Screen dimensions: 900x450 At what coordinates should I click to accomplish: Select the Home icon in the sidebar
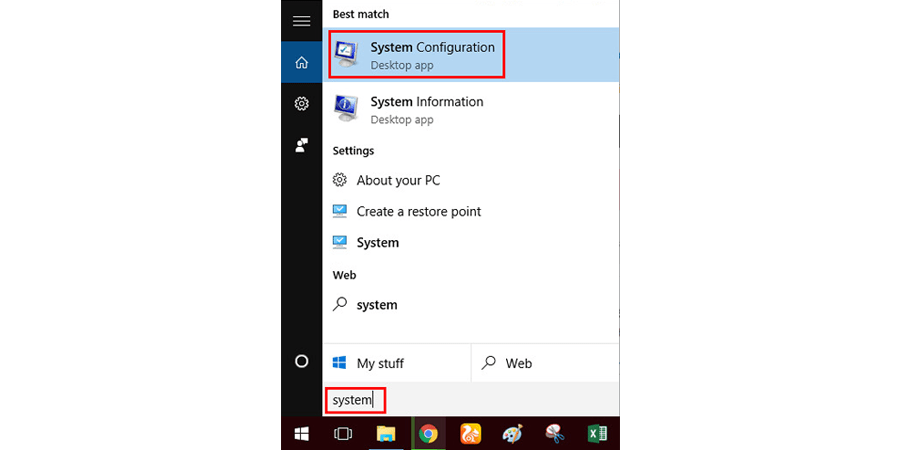301,62
